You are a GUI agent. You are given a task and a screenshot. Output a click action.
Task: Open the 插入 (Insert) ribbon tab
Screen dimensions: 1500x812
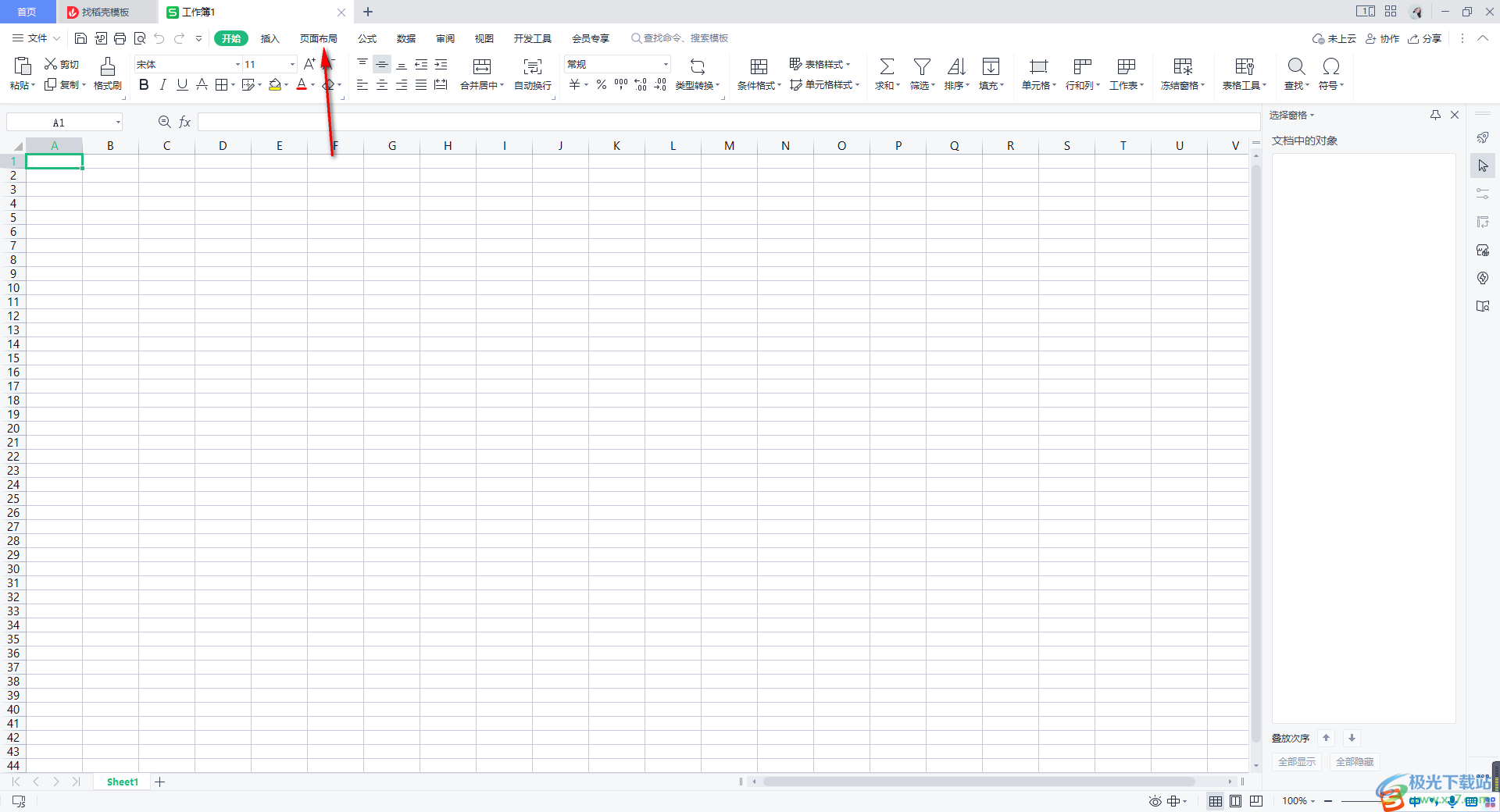(x=270, y=38)
